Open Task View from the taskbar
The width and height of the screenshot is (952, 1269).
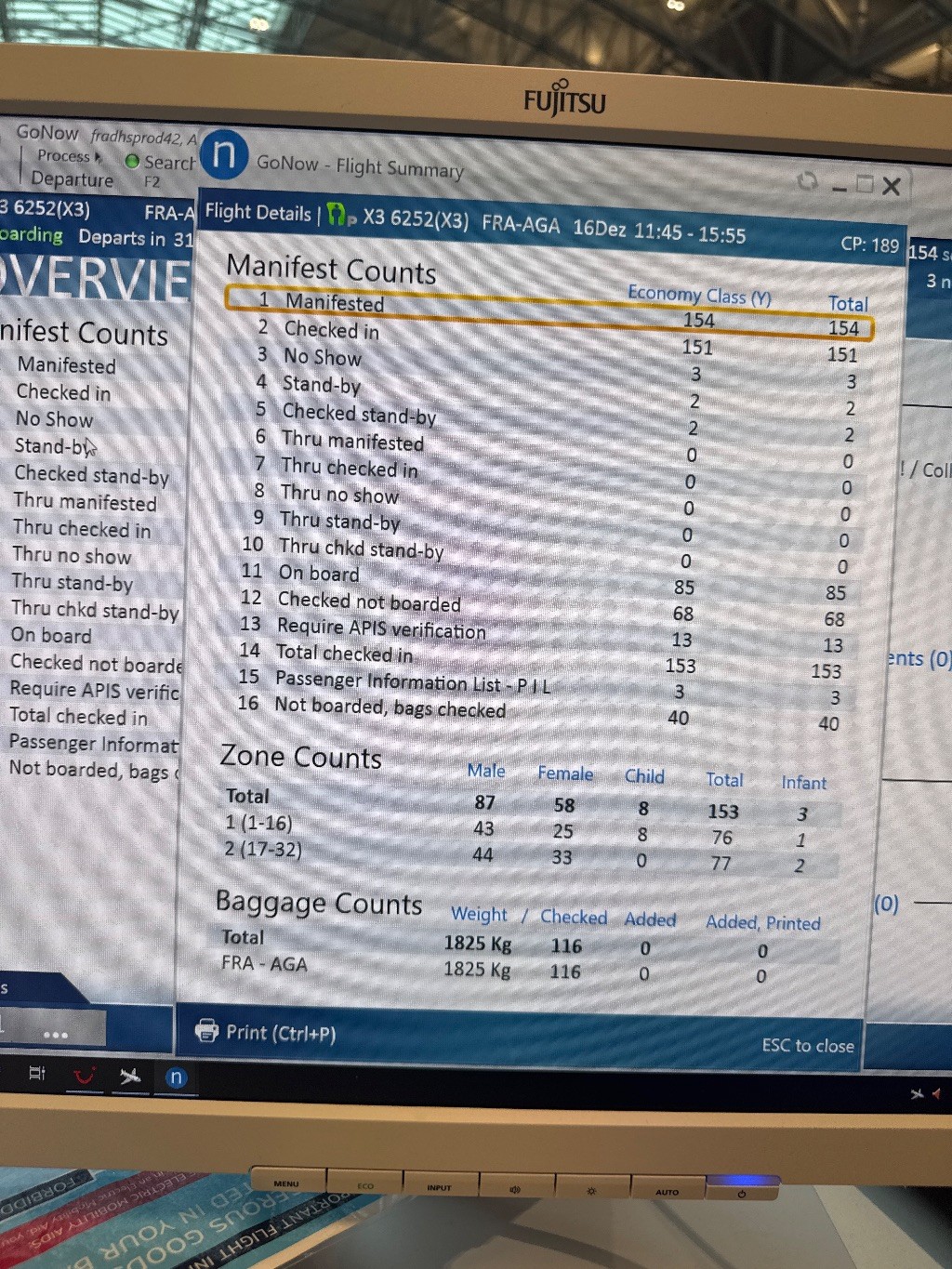(x=37, y=1074)
